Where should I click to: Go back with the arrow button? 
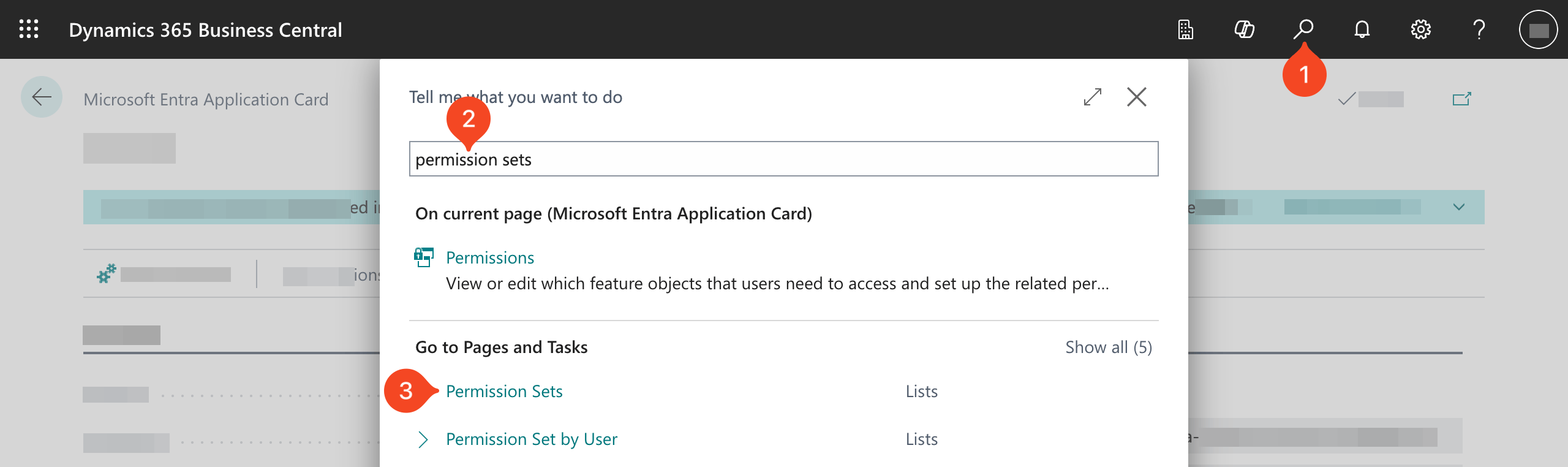point(42,97)
